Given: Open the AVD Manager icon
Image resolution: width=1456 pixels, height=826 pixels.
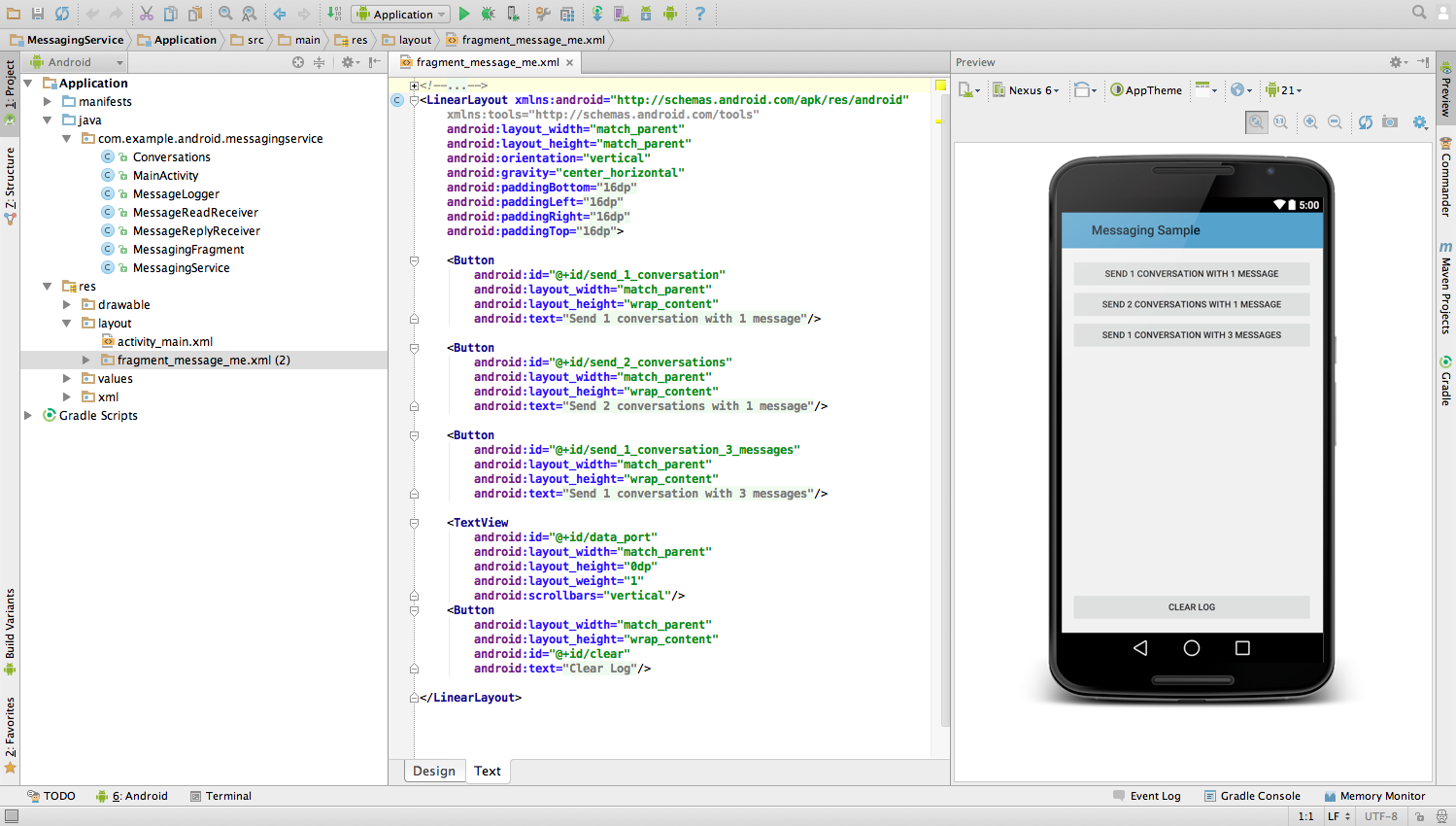Looking at the screenshot, I should [621, 14].
